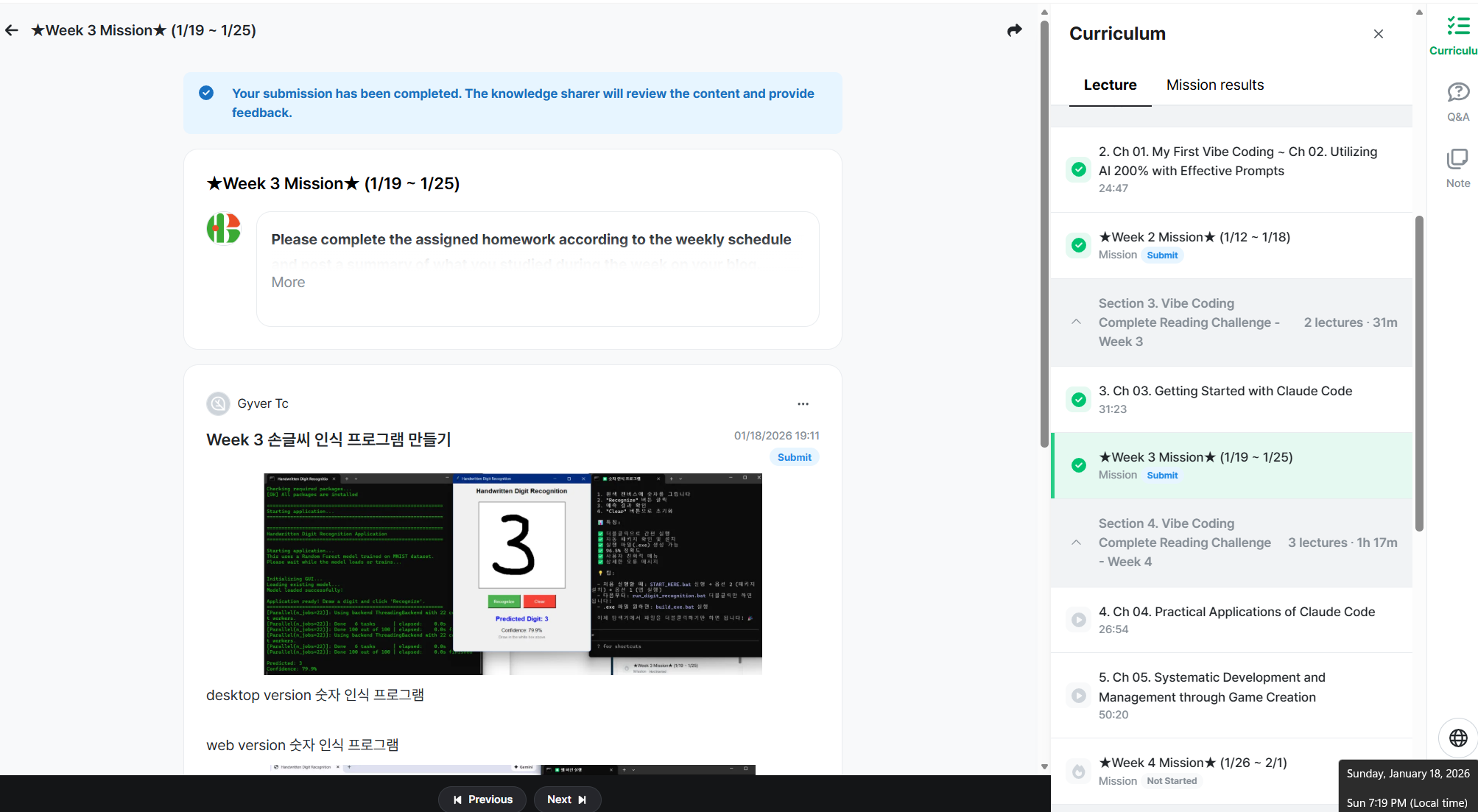
Task: Open the three-dots menu on Gyver Tc post
Action: [x=803, y=403]
